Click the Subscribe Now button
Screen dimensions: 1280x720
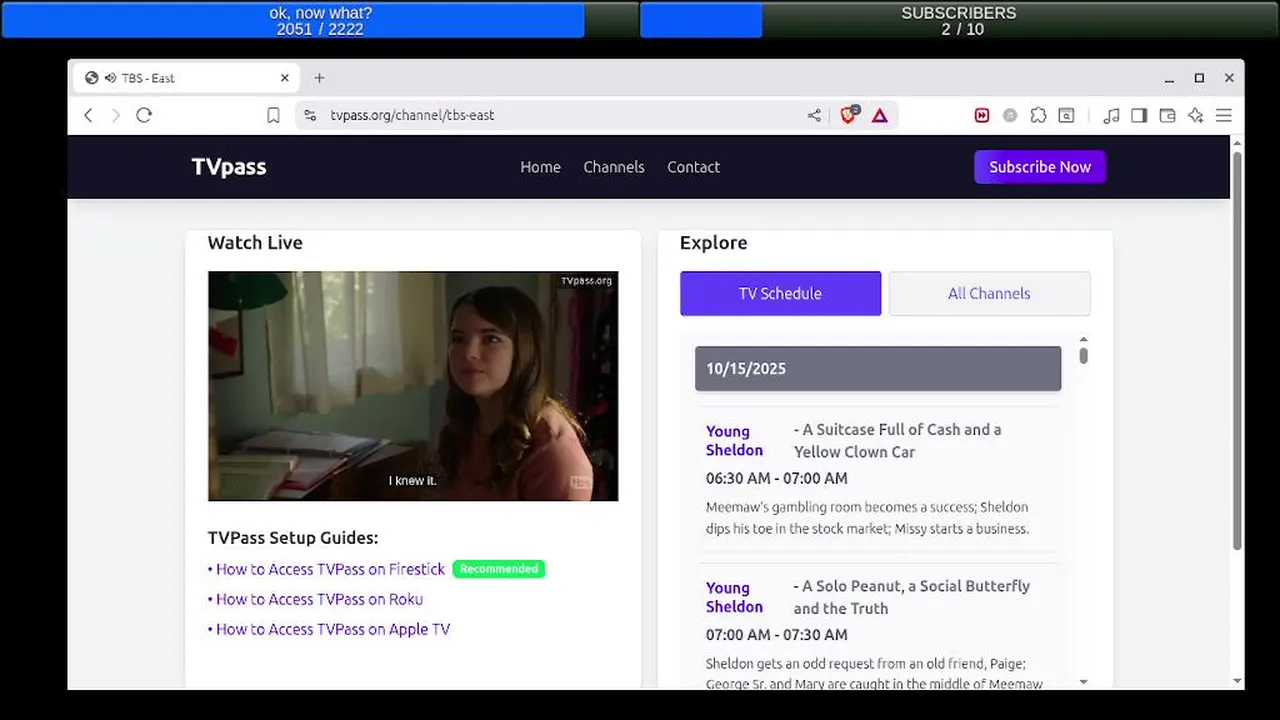1040,167
